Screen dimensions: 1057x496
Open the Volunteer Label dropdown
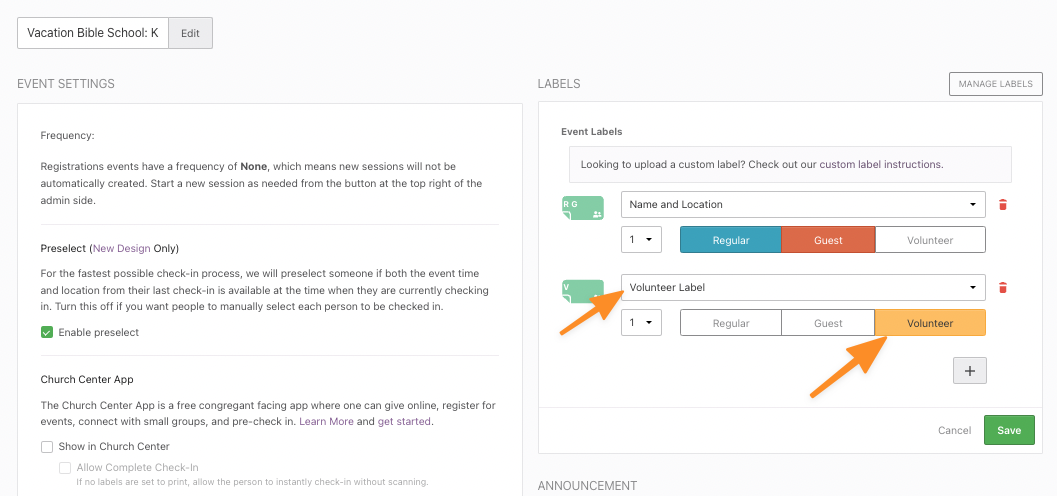pos(803,287)
